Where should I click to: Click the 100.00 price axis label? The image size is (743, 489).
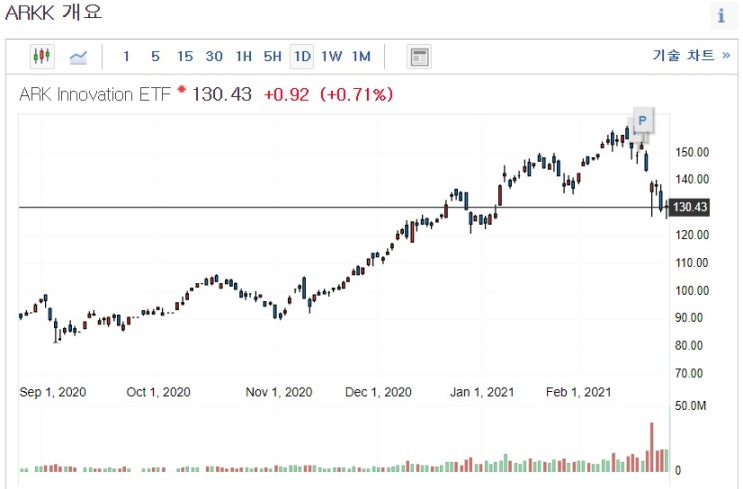pyautogui.click(x=692, y=290)
